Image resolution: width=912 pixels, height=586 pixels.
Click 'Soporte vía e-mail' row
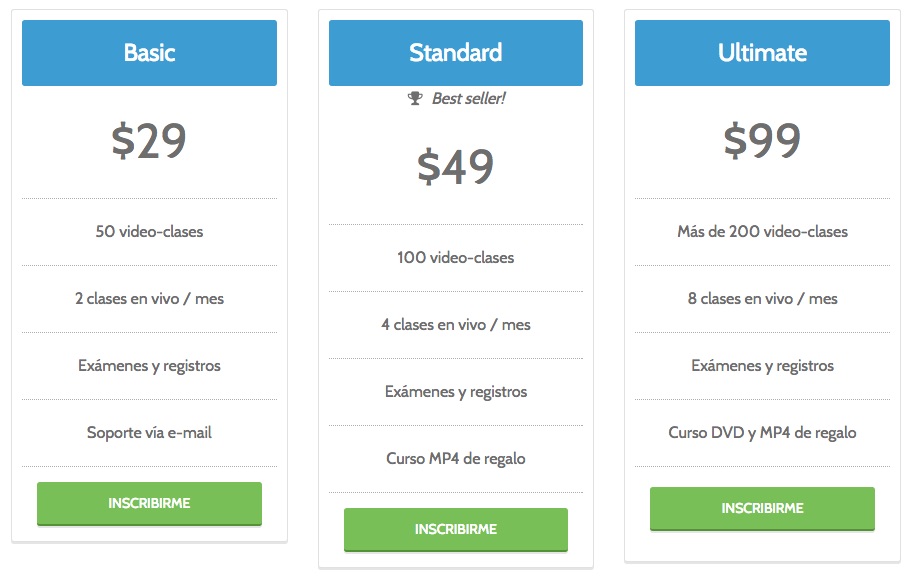(149, 433)
